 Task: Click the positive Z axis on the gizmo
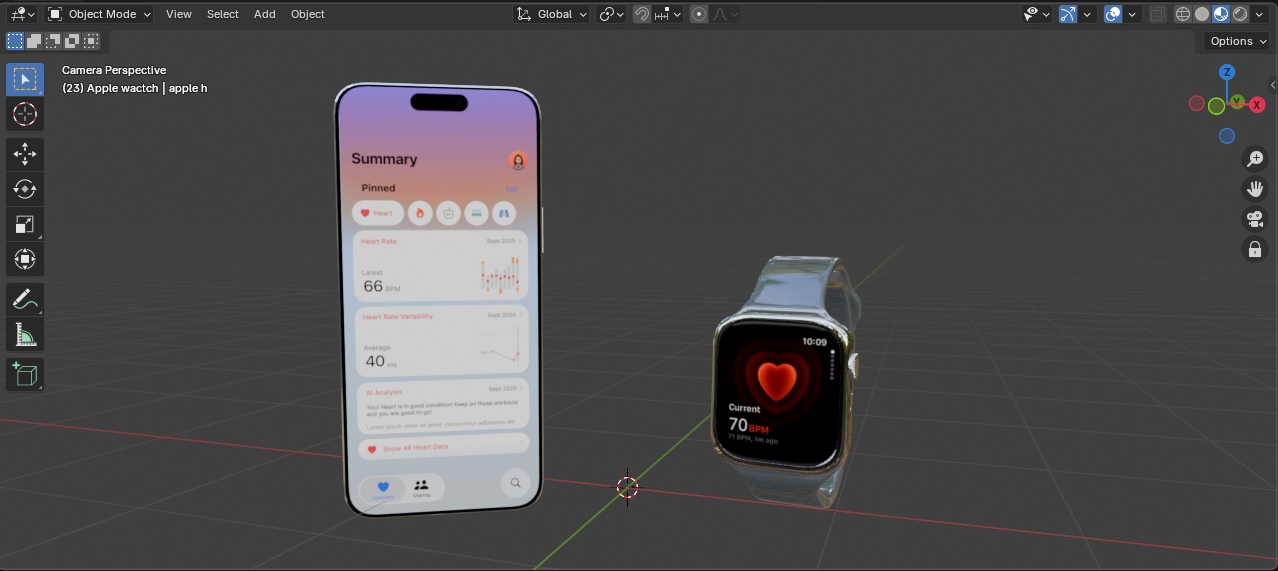[x=1227, y=72]
